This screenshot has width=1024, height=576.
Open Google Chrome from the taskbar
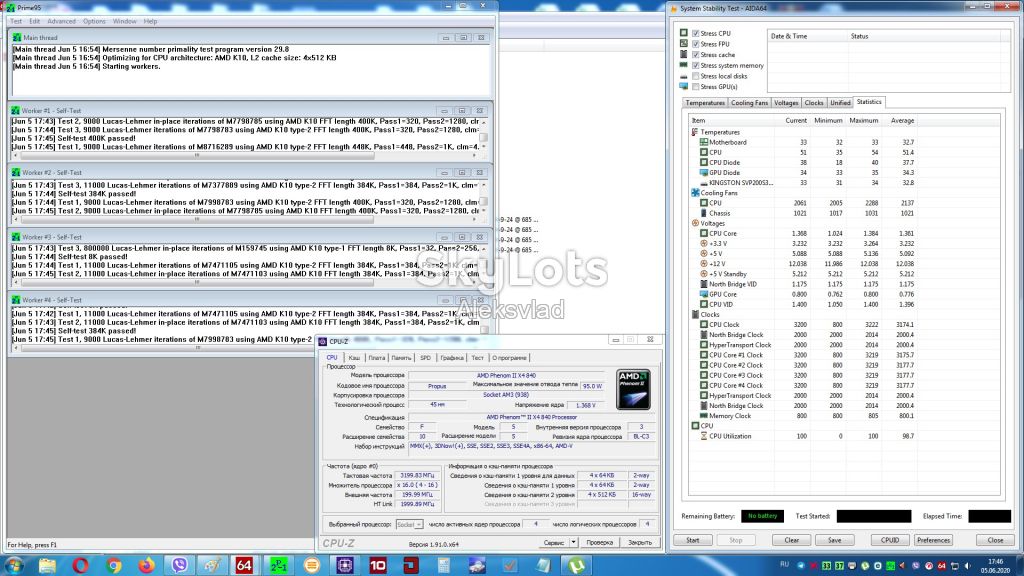point(114,565)
